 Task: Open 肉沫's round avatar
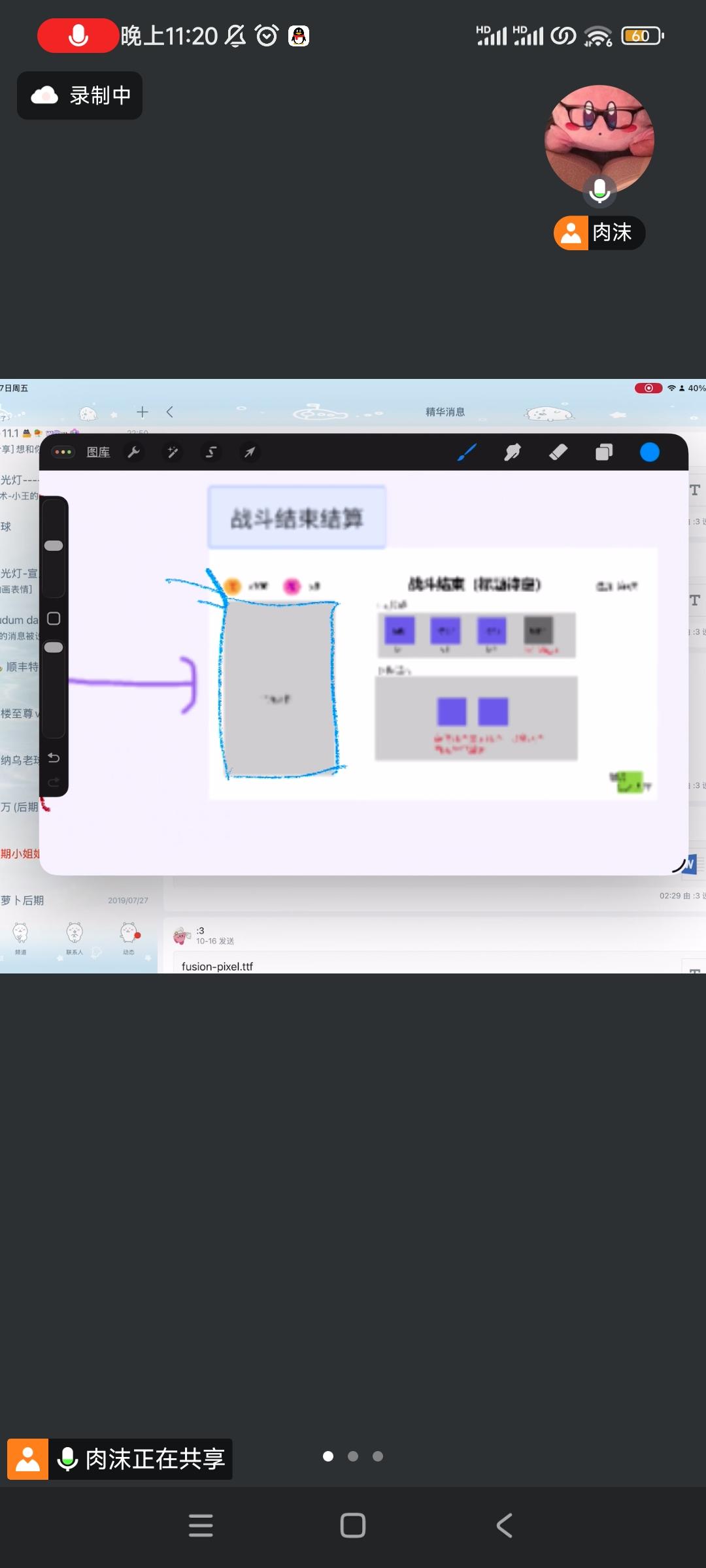pyautogui.click(x=599, y=140)
